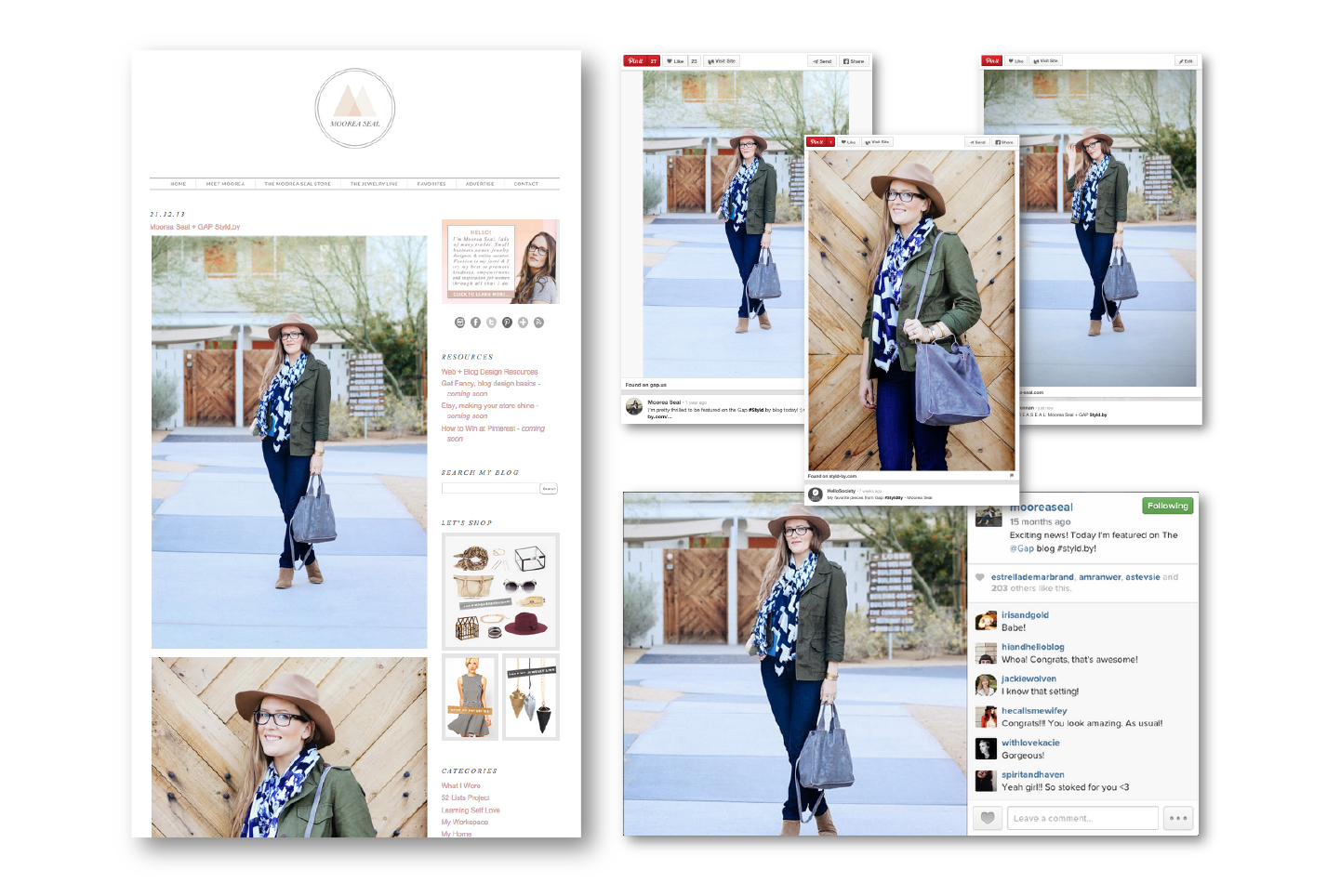Click spiritandhaven's avatar in Instagram comments
This screenshot has width=1327, height=896.
986,781
